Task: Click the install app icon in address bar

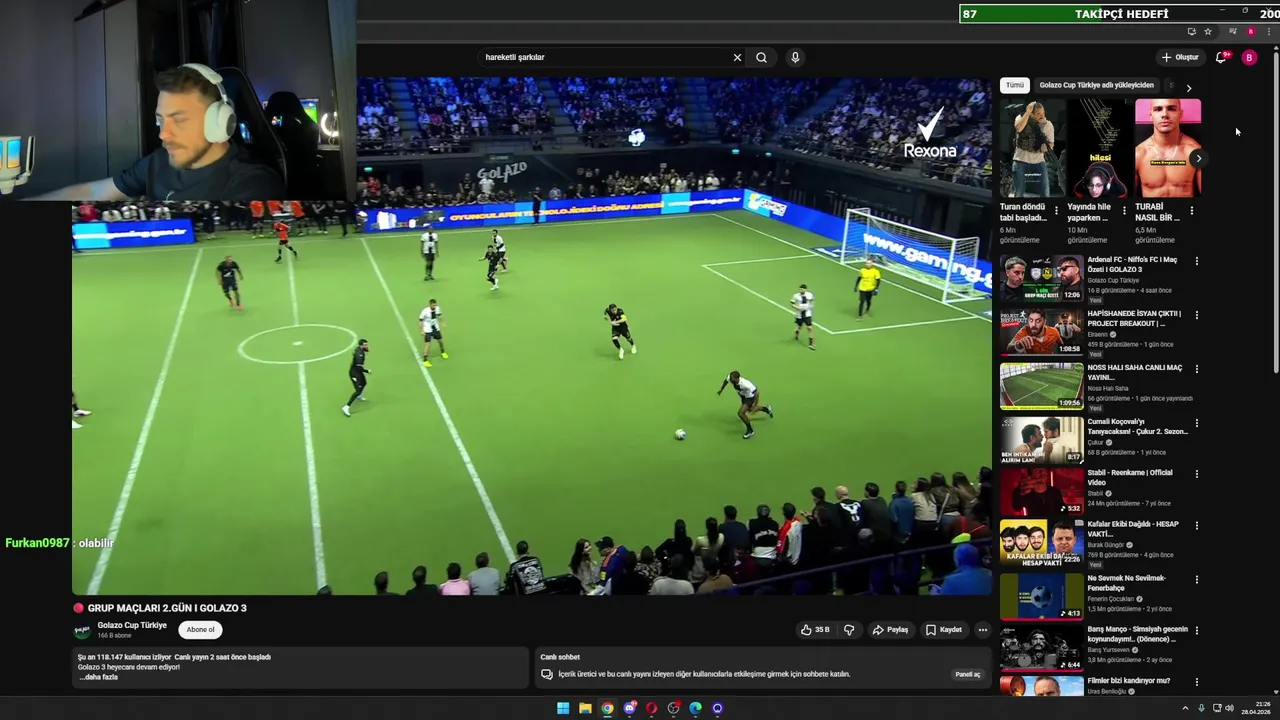Action: pyautogui.click(x=1191, y=31)
